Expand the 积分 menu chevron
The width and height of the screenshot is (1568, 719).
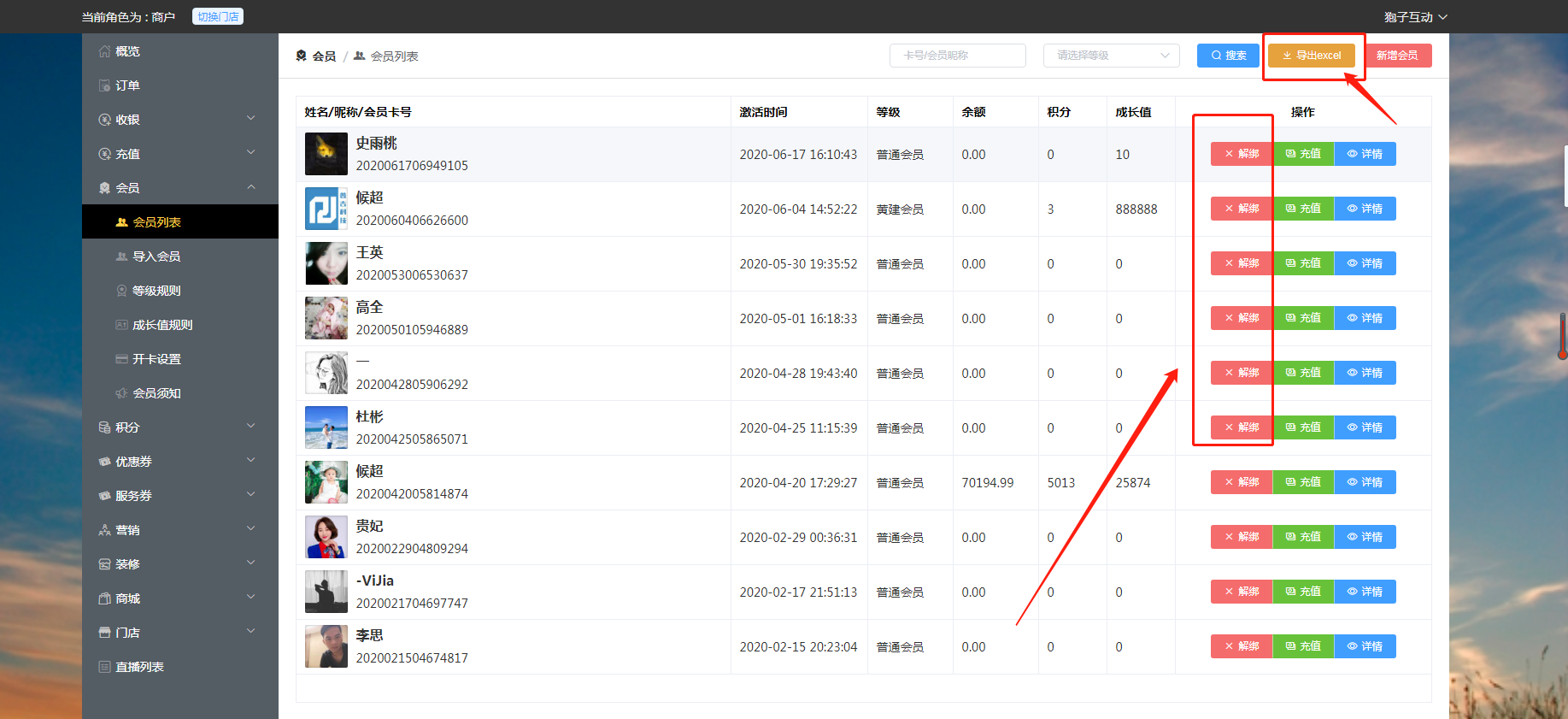[251, 426]
